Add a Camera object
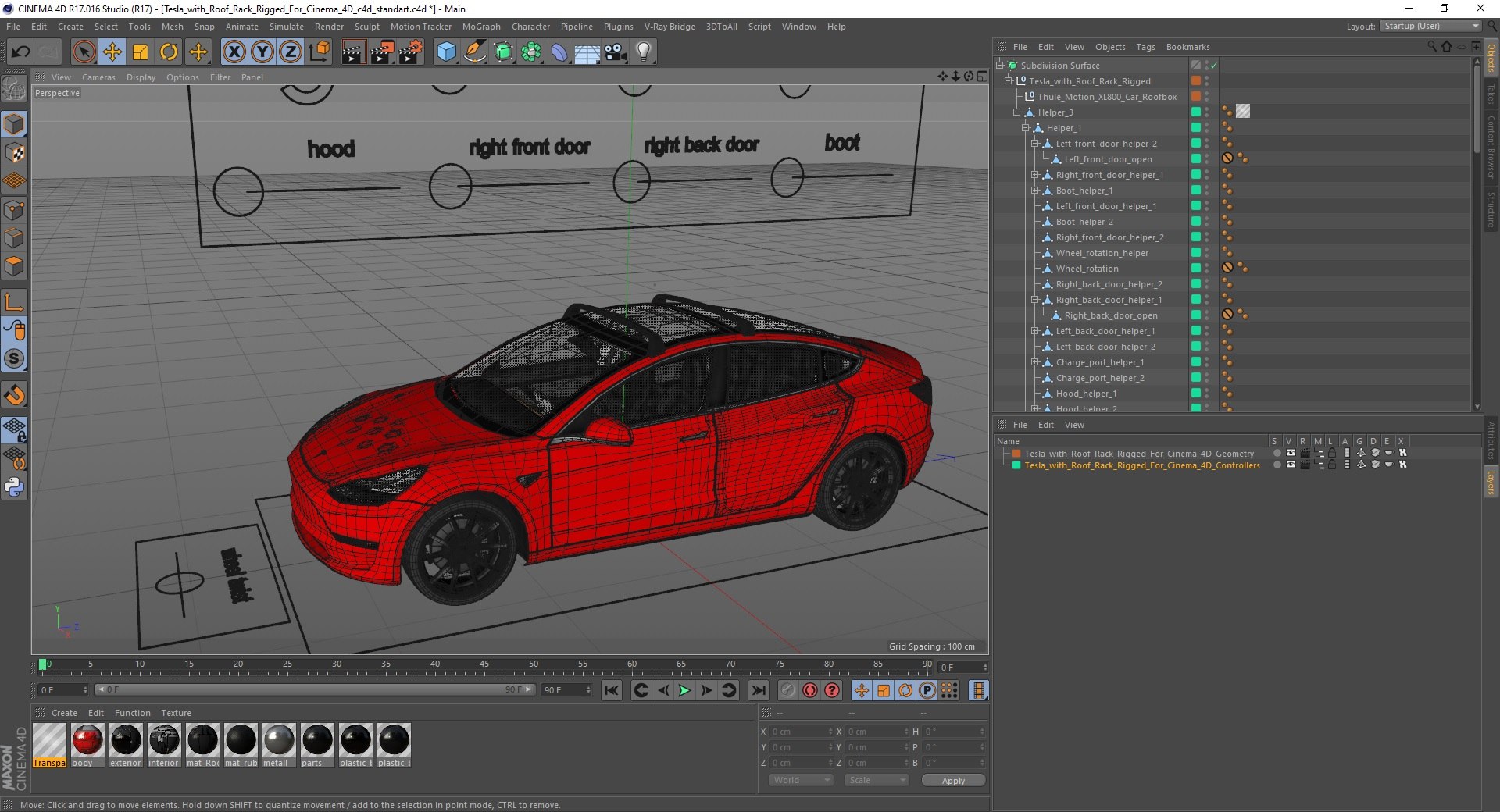1500x812 pixels. coord(616,52)
